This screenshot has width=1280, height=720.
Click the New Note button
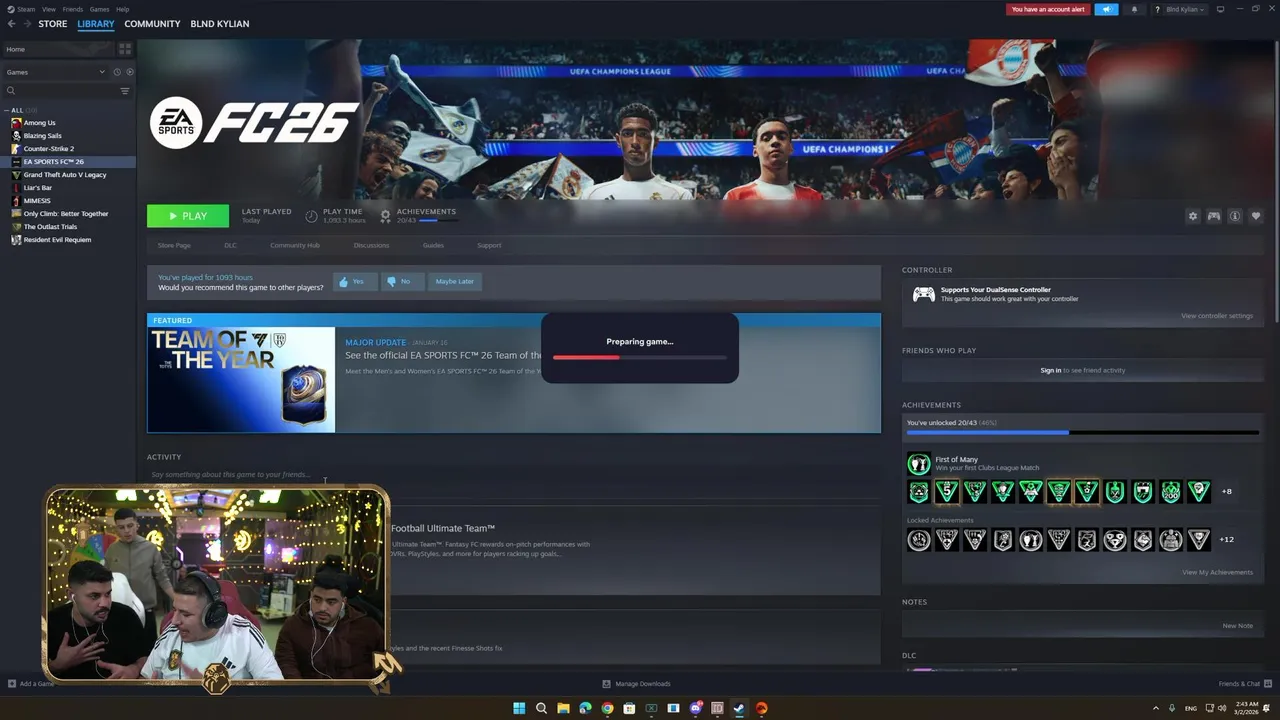1237,626
